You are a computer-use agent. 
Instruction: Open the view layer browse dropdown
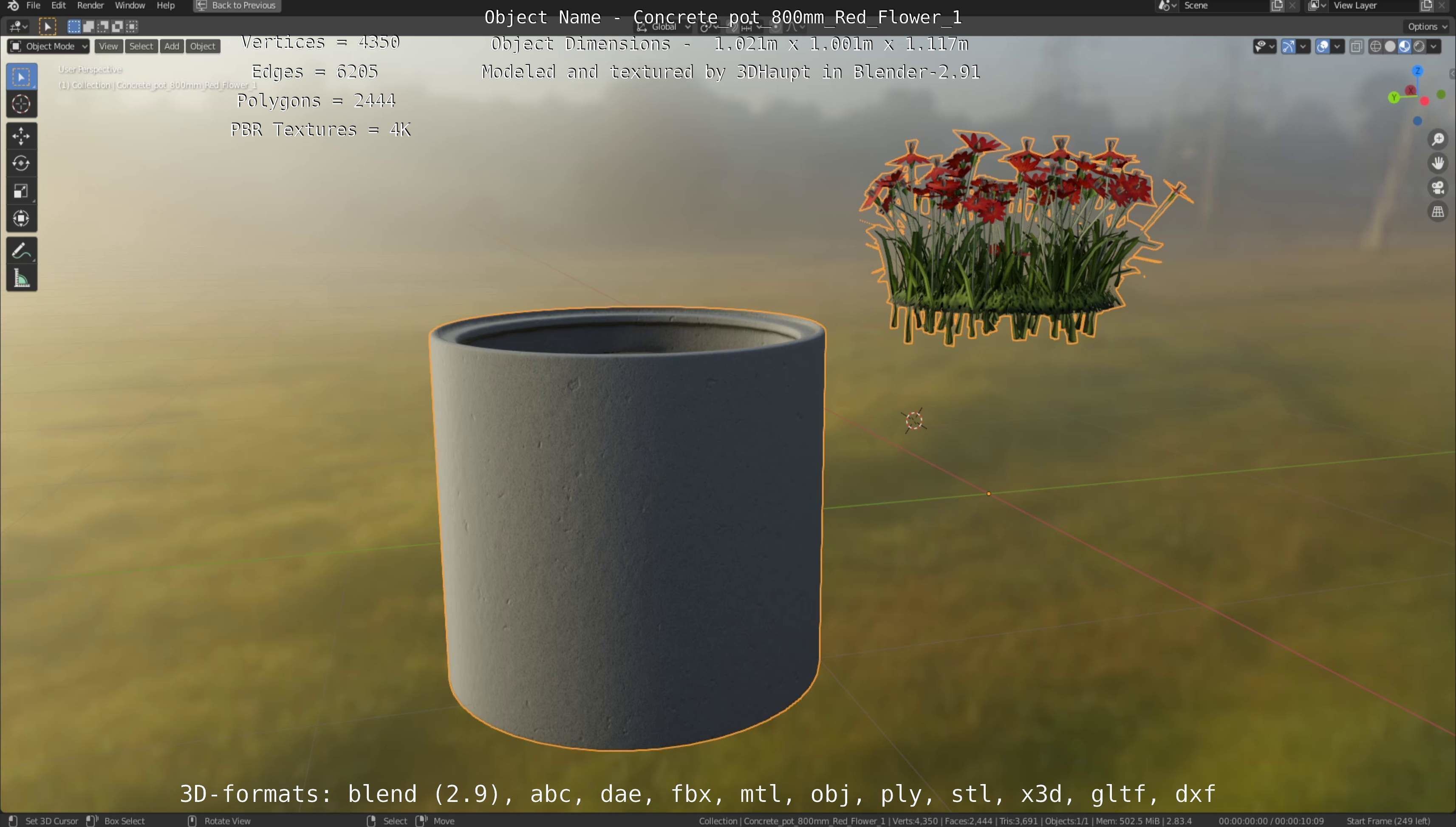click(1317, 6)
